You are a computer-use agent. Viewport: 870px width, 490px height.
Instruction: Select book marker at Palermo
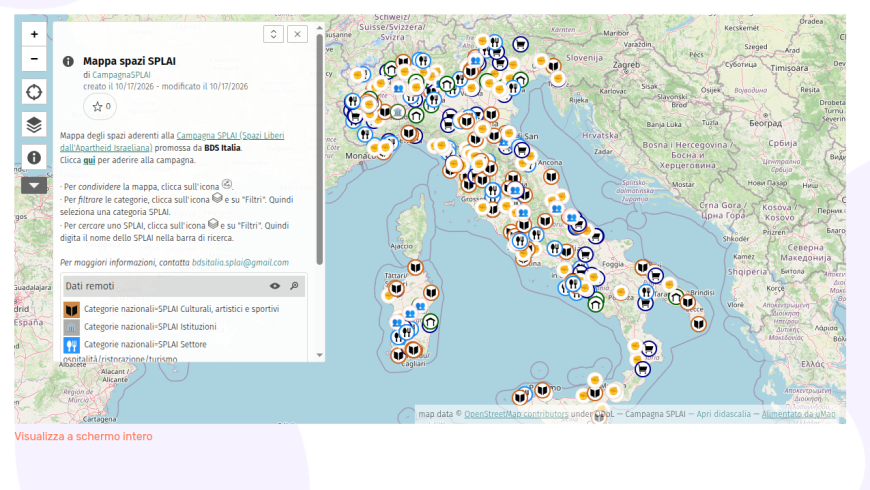point(543,391)
